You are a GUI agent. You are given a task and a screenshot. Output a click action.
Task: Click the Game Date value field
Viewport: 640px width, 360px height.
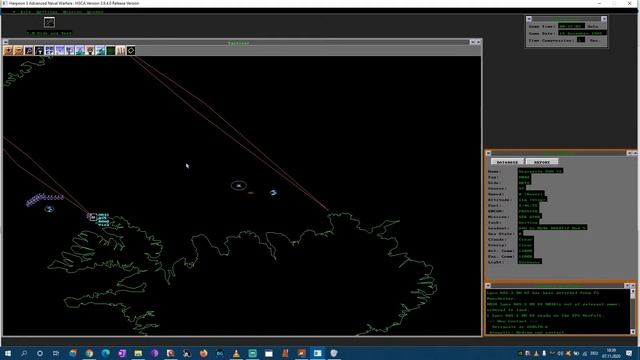[582, 33]
